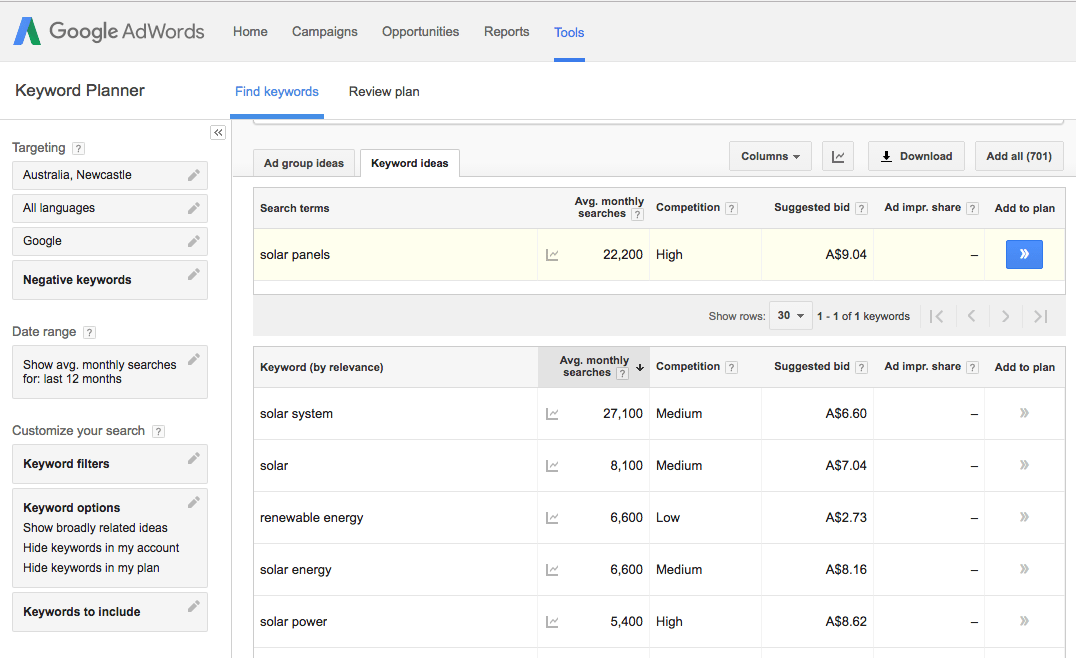Switch to the Ad group ideas tab
1076x658 pixels.
tap(304, 163)
